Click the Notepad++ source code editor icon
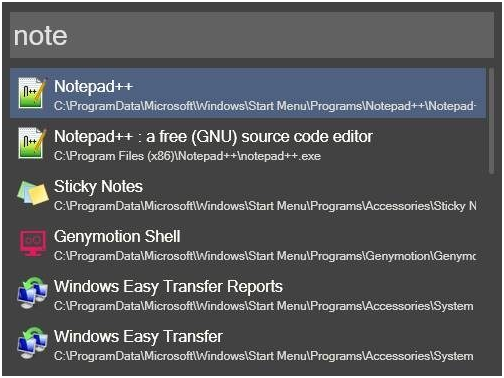The width and height of the screenshot is (504, 378). (x=32, y=143)
